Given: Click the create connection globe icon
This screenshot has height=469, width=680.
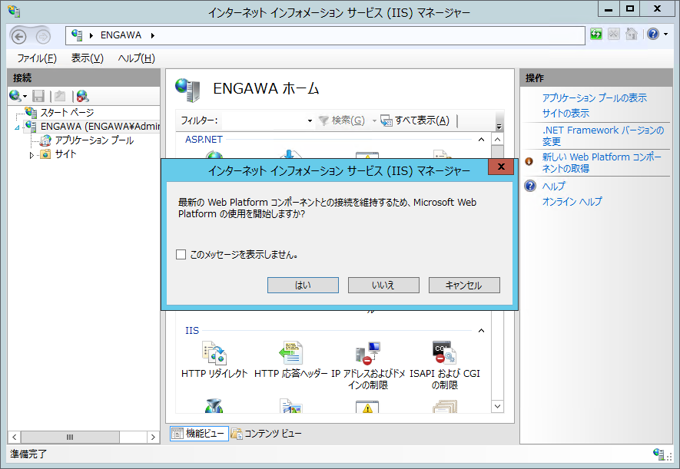Looking at the screenshot, I should [15, 96].
